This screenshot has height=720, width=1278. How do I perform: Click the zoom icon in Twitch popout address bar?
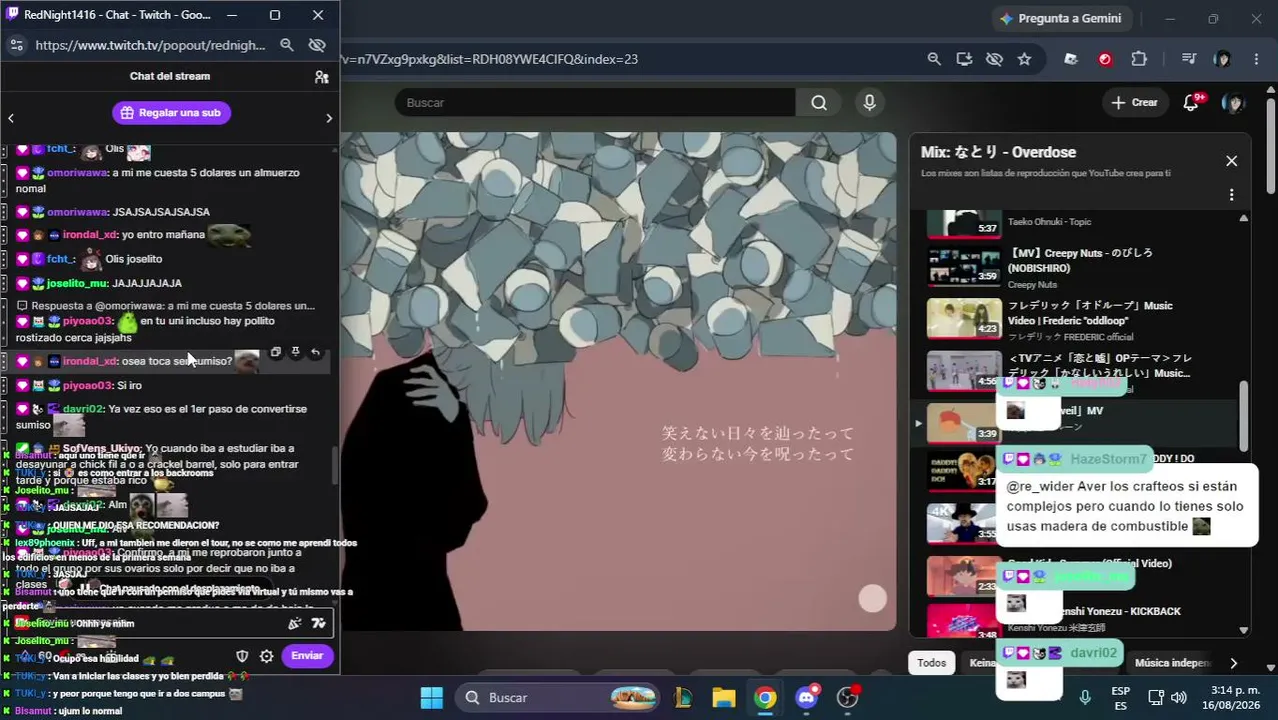coord(287,45)
